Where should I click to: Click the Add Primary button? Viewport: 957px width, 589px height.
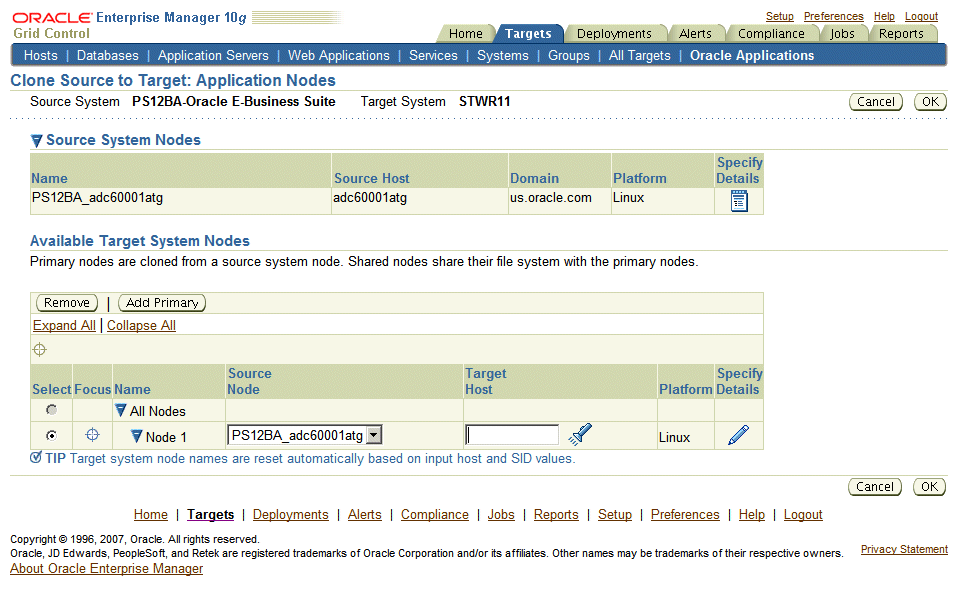click(162, 303)
